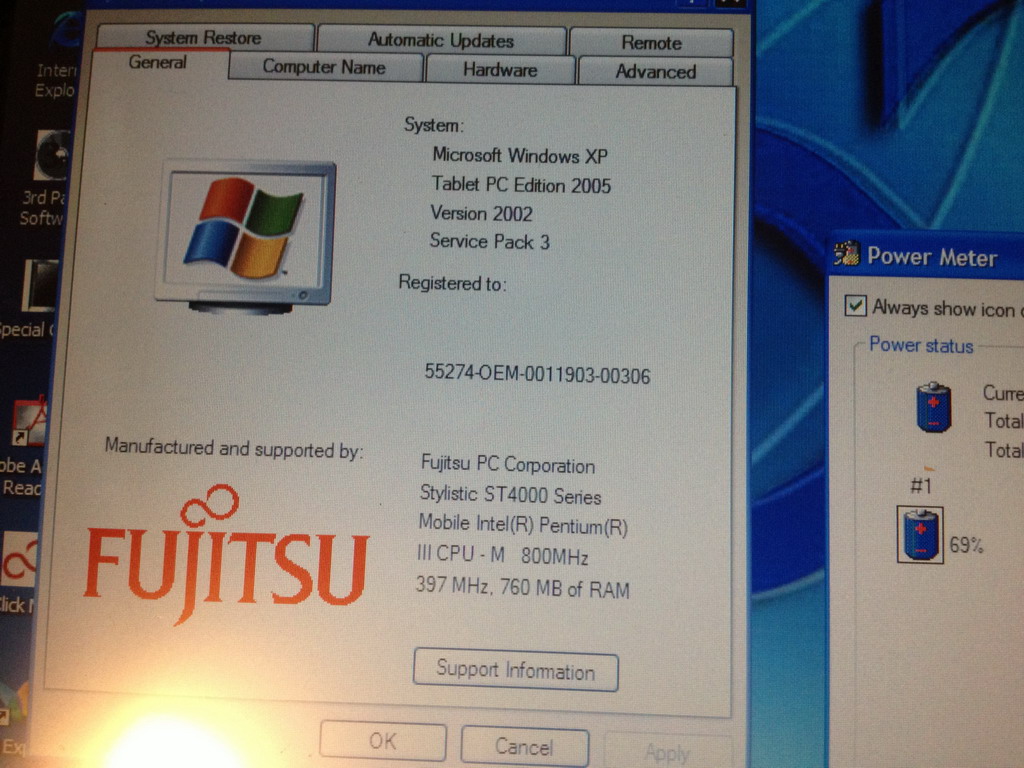Viewport: 1024px width, 768px height.
Task: Select the 3rd Party Software desktop icon
Action: pyautogui.click(x=52, y=158)
